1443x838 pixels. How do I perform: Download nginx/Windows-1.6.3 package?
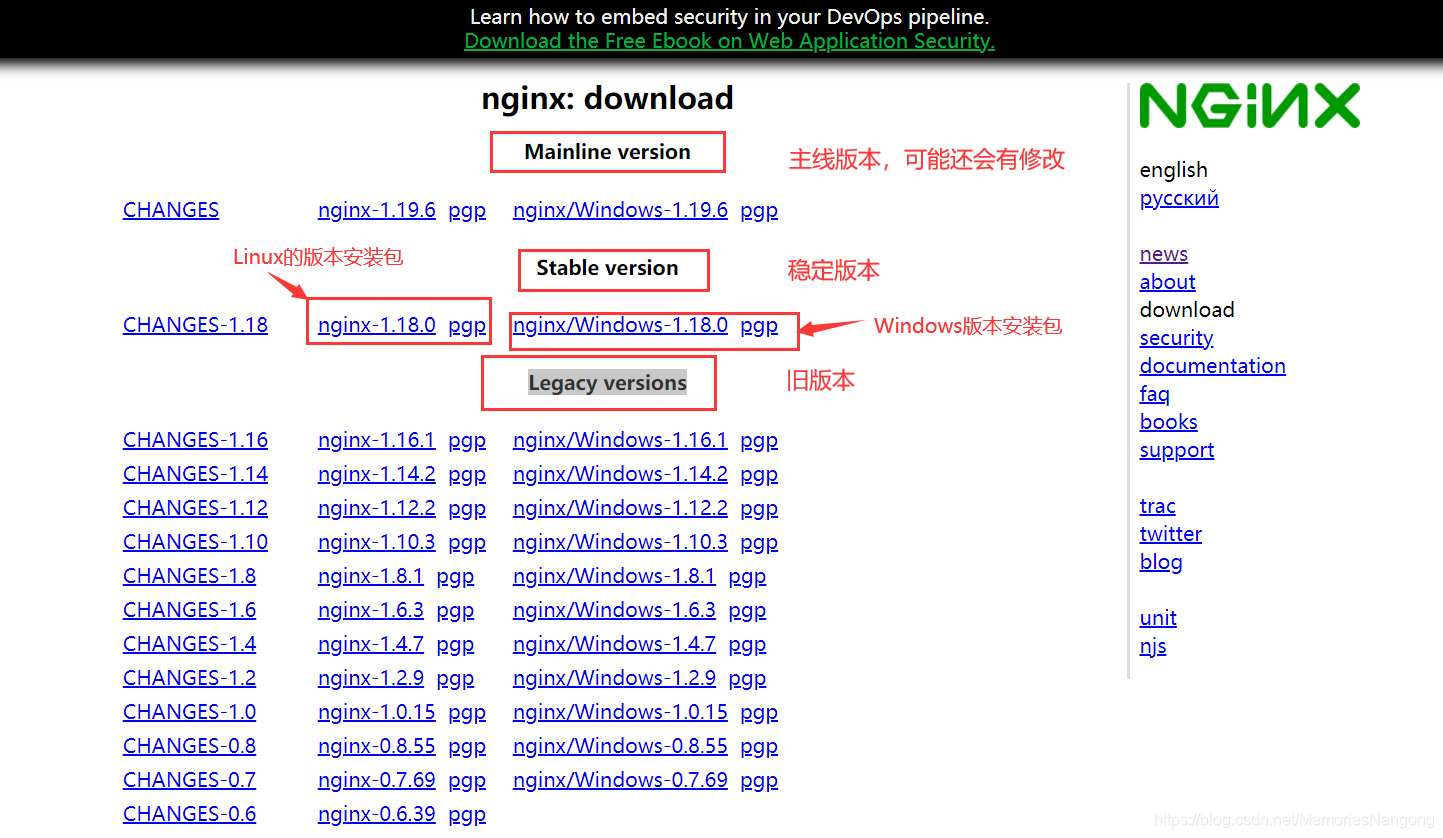coord(614,610)
